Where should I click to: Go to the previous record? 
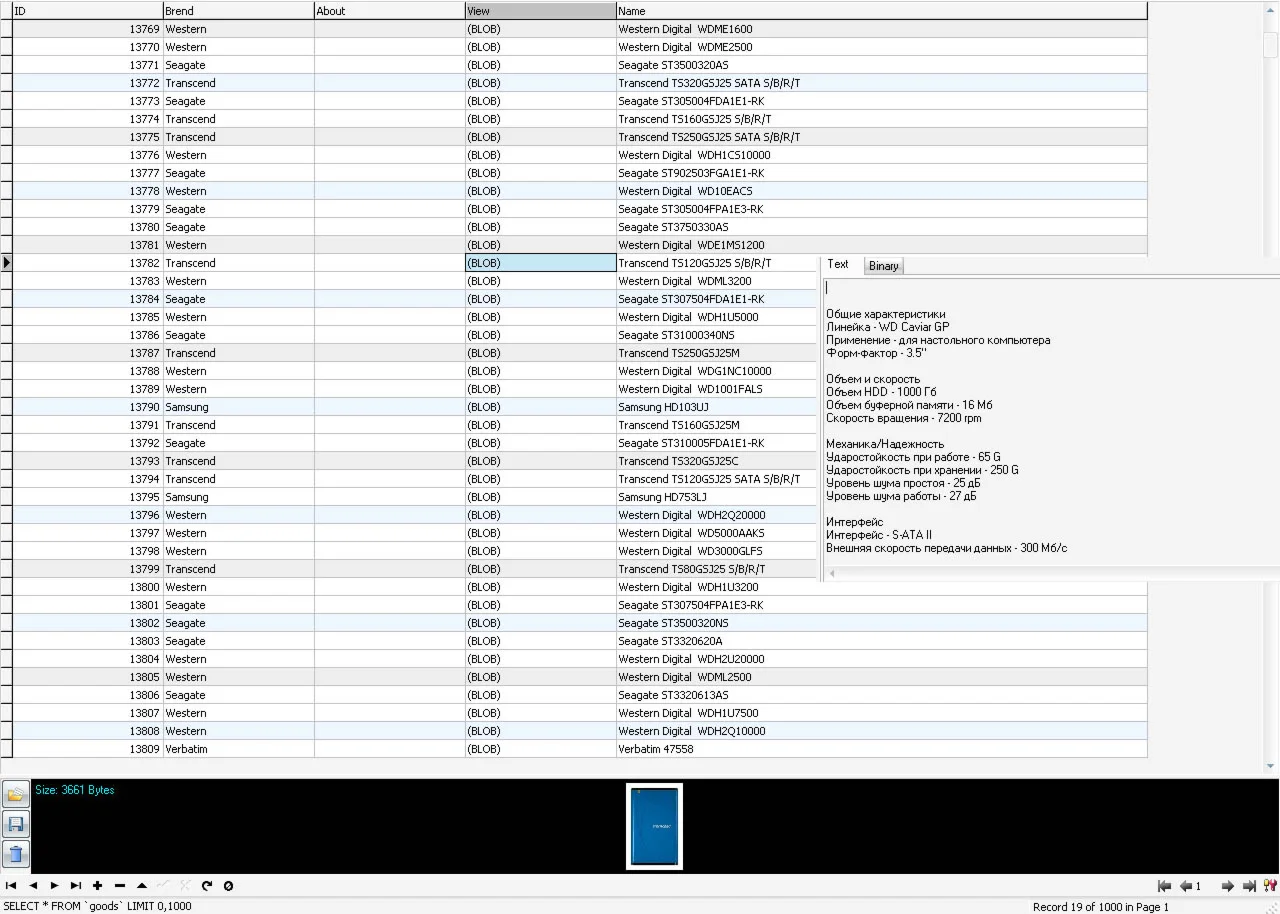[x=33, y=886]
